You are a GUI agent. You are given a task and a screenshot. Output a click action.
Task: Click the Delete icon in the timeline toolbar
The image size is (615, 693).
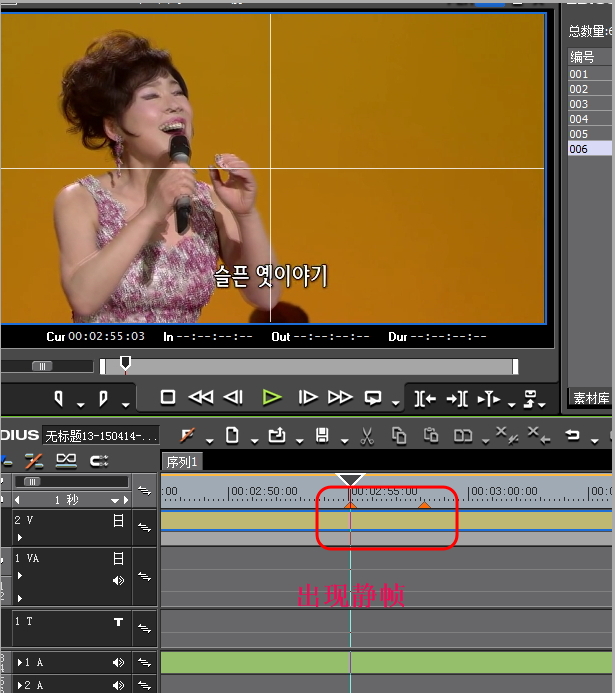click(x=506, y=435)
